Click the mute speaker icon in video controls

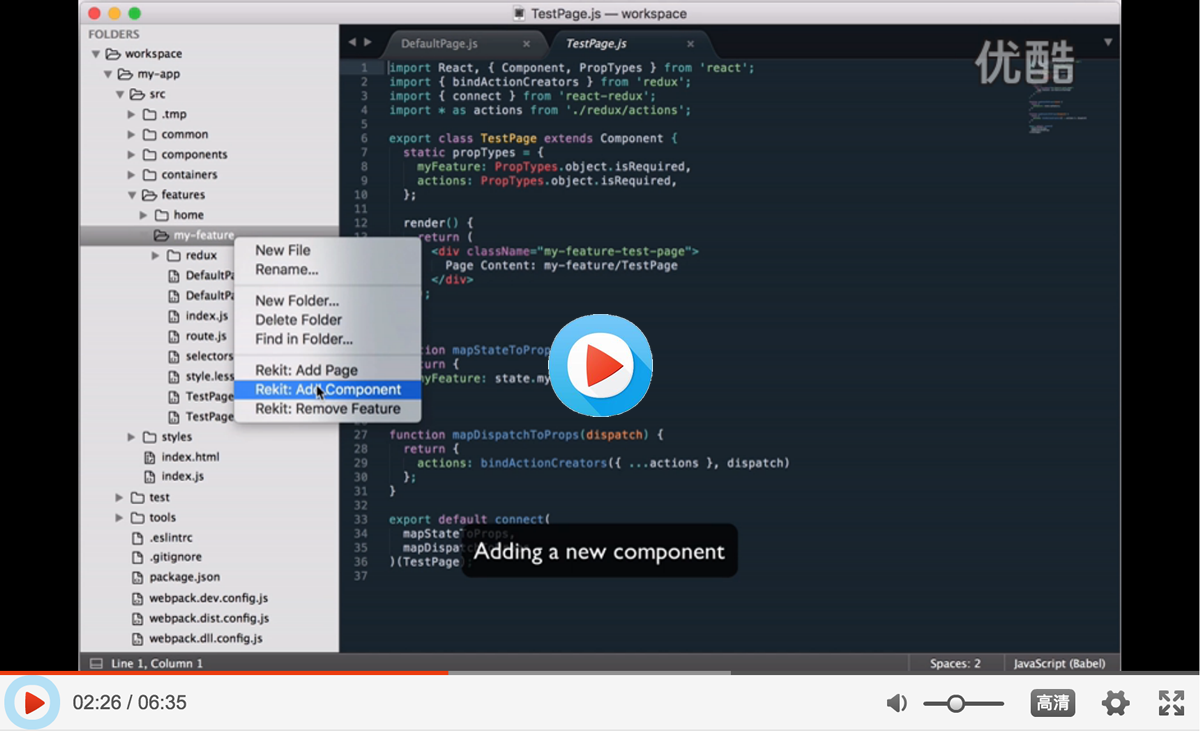pyautogui.click(x=897, y=703)
